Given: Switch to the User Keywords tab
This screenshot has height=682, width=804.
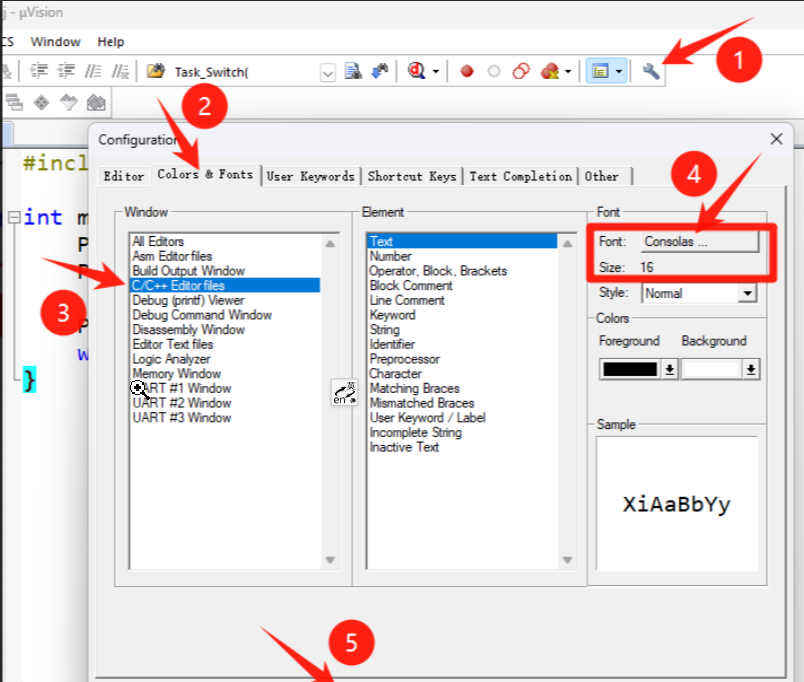Looking at the screenshot, I should [x=310, y=176].
